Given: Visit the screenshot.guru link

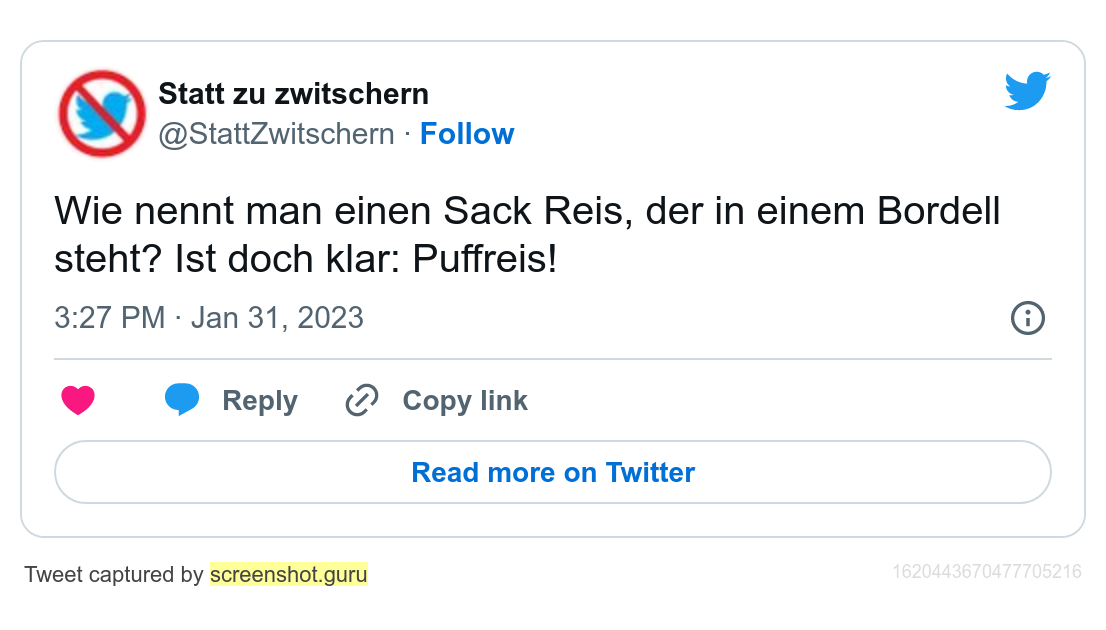Looking at the screenshot, I should 289,575.
